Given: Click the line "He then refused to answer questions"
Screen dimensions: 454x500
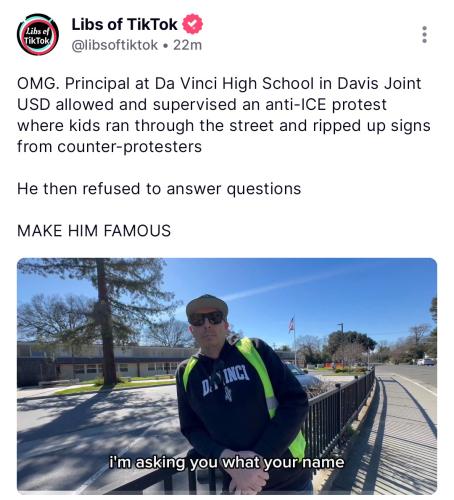Looking at the screenshot, I should point(159,189).
